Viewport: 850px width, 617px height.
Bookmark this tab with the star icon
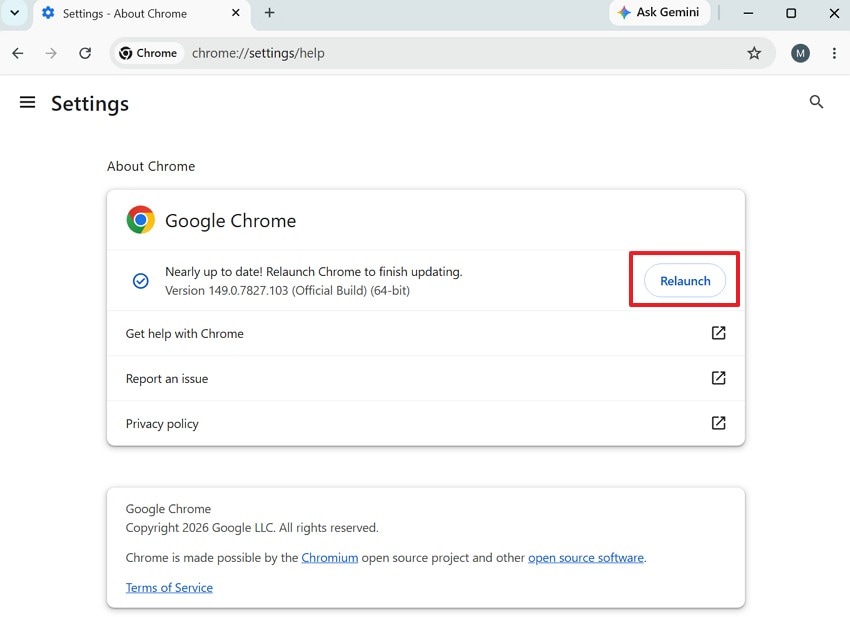754,53
